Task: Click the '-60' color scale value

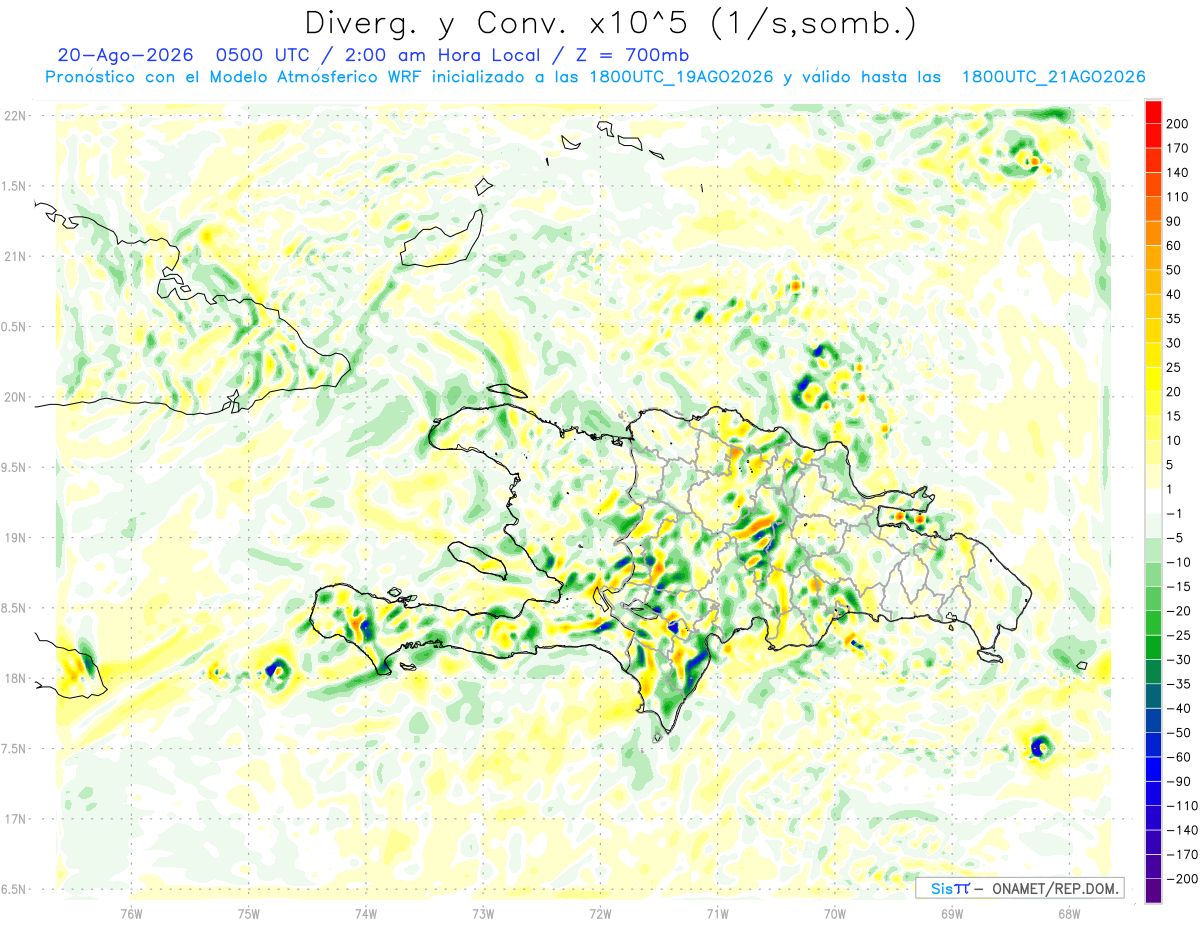Action: coord(1179,758)
